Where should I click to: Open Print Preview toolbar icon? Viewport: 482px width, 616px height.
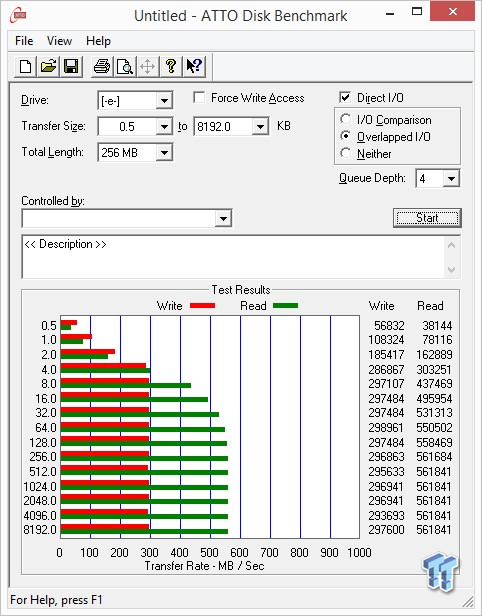click(x=125, y=66)
